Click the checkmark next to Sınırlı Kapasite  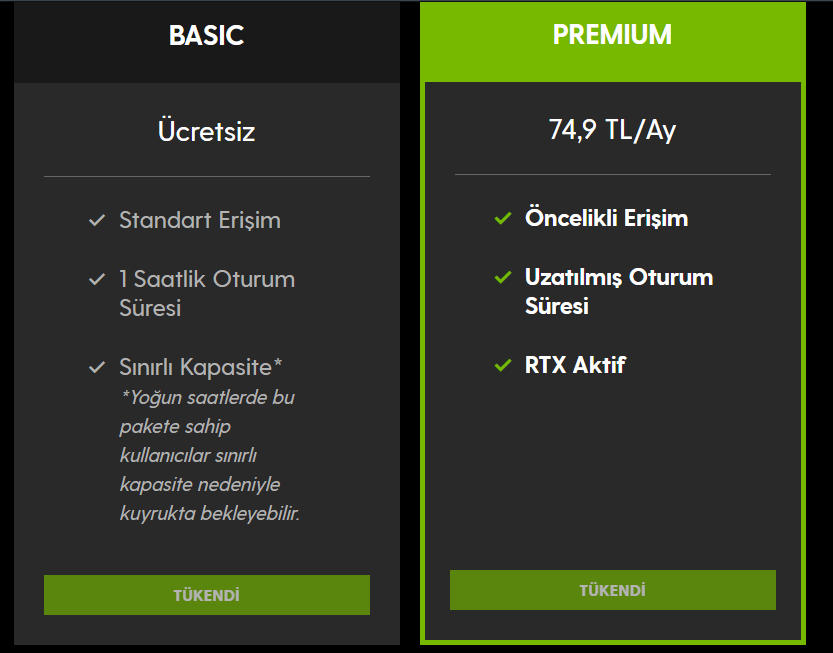(97, 367)
